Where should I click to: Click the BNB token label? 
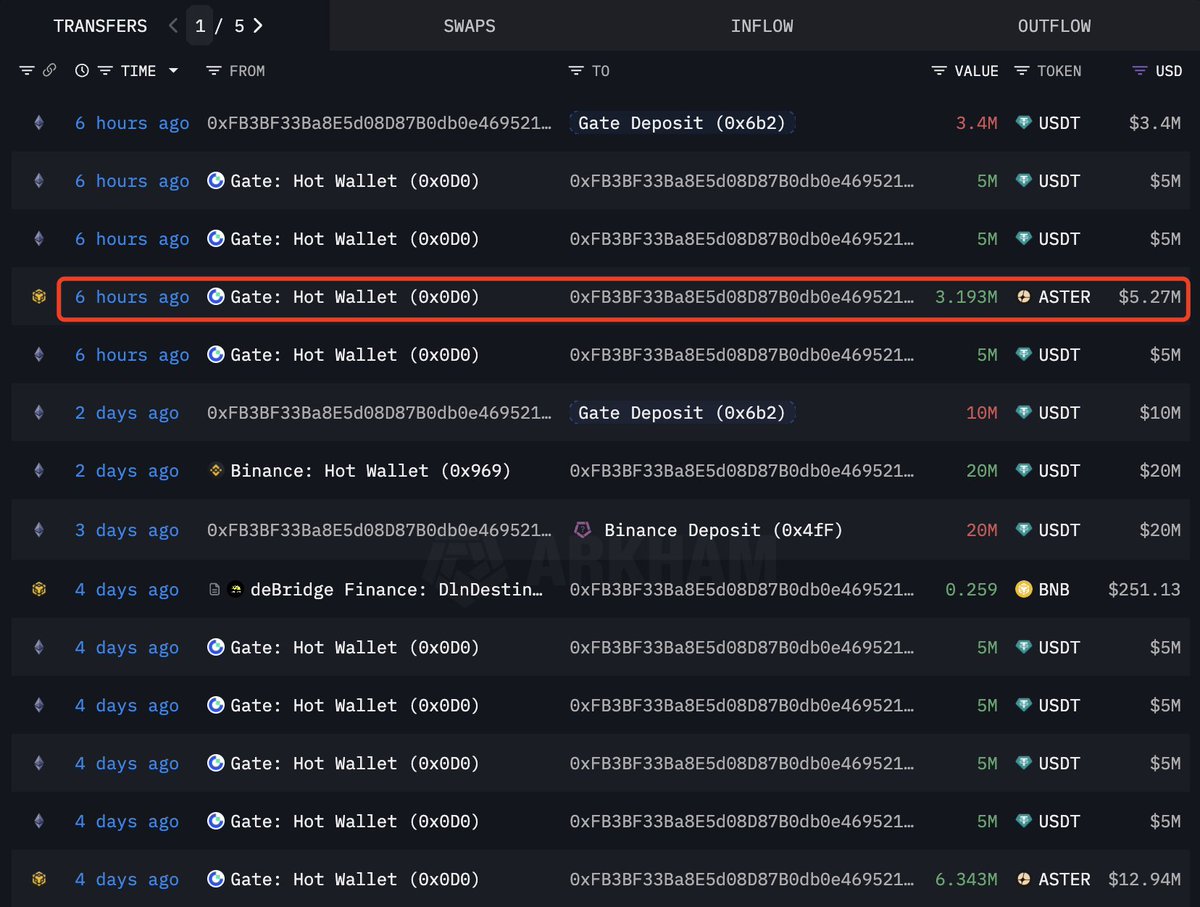pyautogui.click(x=1054, y=589)
